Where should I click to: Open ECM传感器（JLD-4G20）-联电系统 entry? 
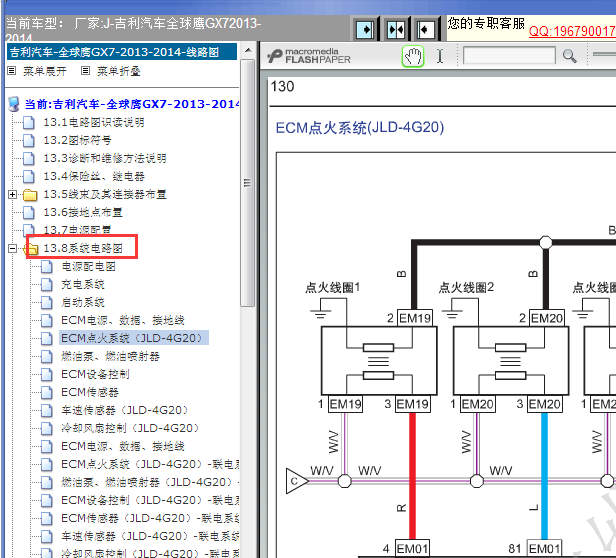coord(150,518)
